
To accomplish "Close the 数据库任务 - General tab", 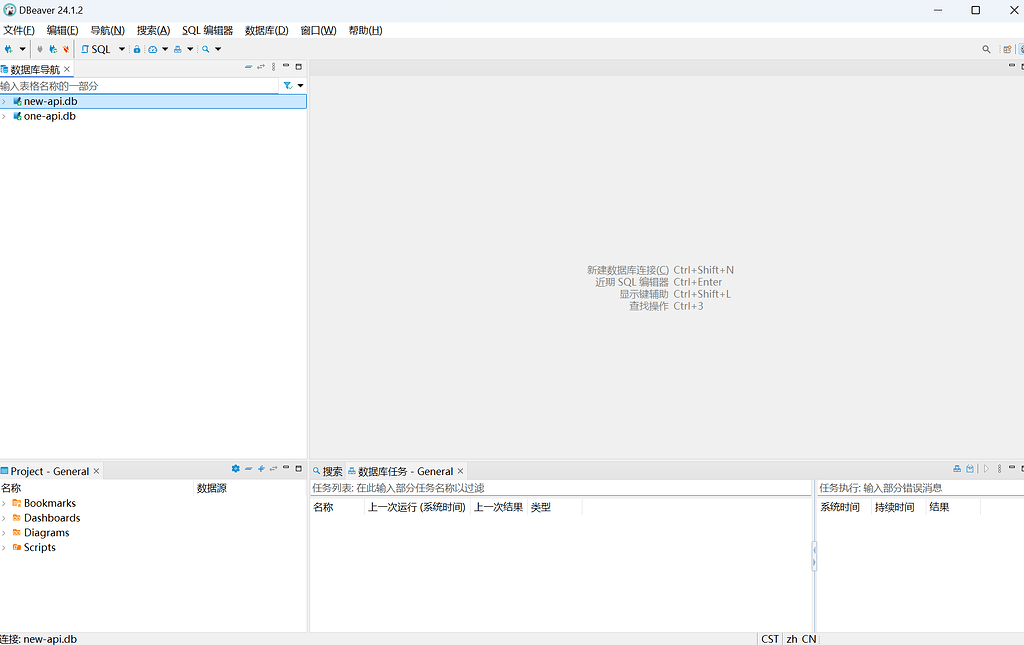I will tap(460, 471).
